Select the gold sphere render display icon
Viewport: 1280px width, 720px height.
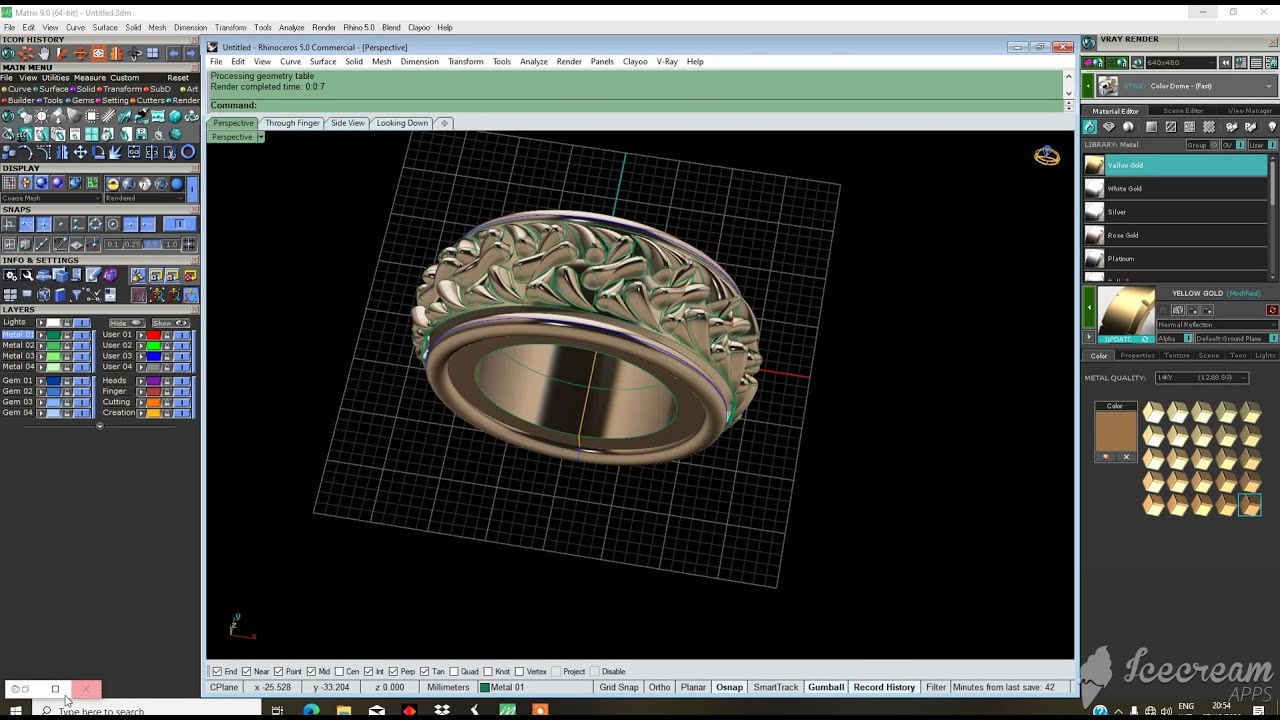(113, 183)
